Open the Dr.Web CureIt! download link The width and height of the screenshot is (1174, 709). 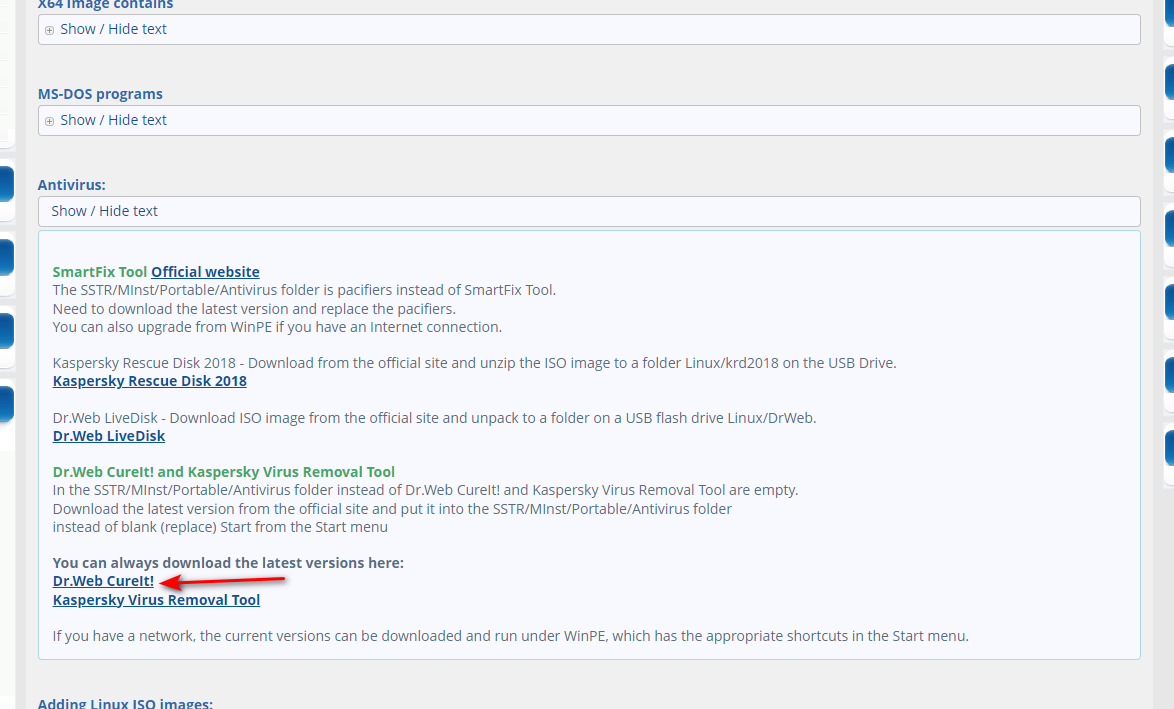tap(103, 581)
